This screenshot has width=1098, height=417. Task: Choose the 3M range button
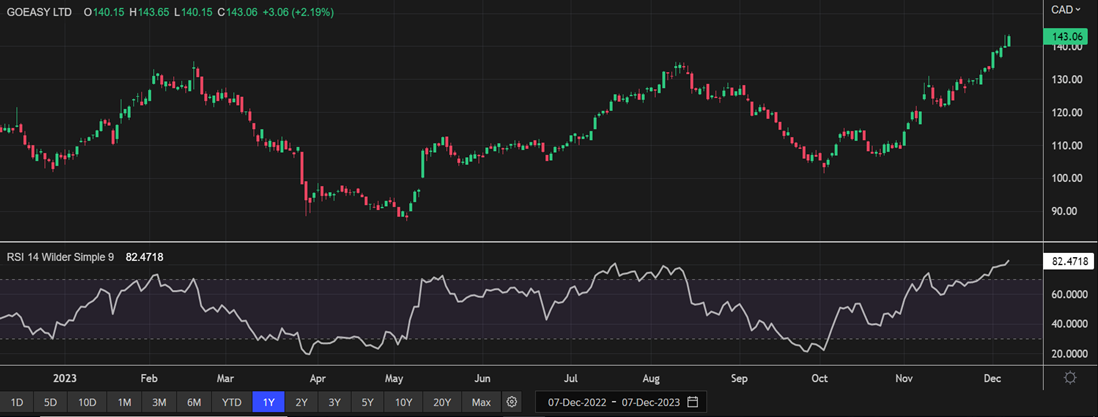(159, 402)
